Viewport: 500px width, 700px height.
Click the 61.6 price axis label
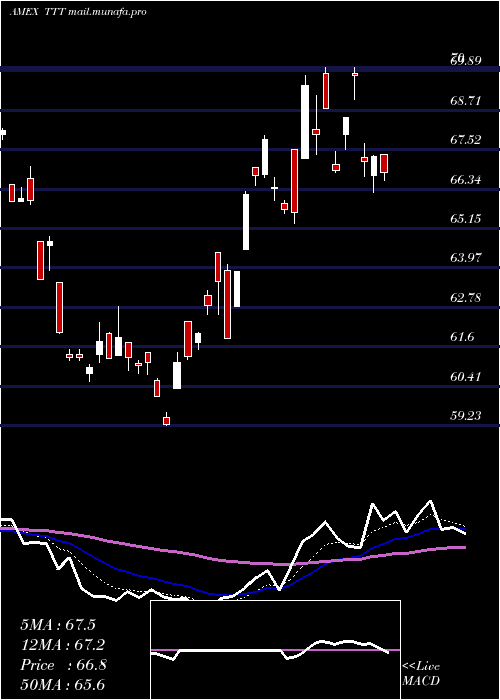(462, 337)
